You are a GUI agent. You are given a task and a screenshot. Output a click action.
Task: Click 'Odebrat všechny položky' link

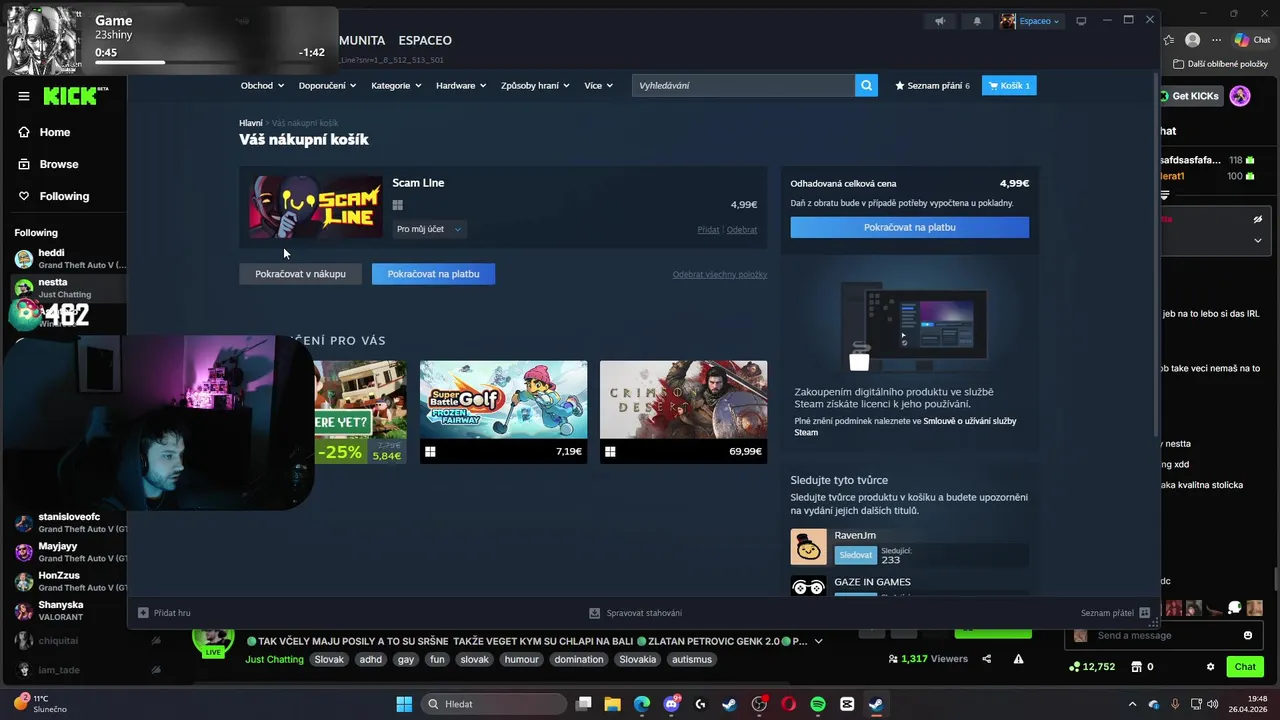pos(720,274)
